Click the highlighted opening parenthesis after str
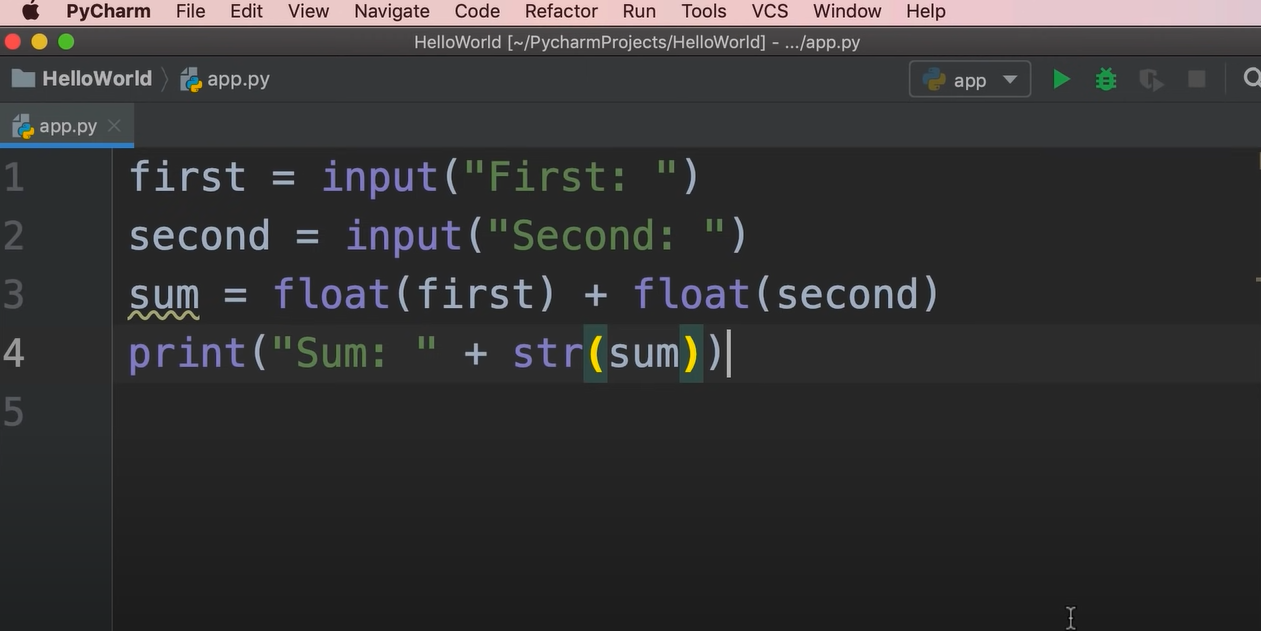1261x631 pixels. click(x=596, y=353)
